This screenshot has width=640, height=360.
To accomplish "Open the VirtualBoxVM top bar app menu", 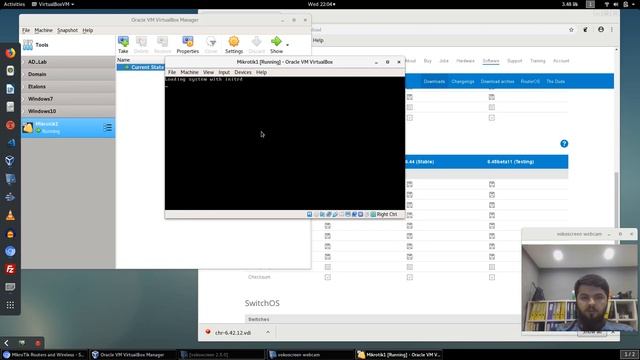I will click(x=53, y=4).
